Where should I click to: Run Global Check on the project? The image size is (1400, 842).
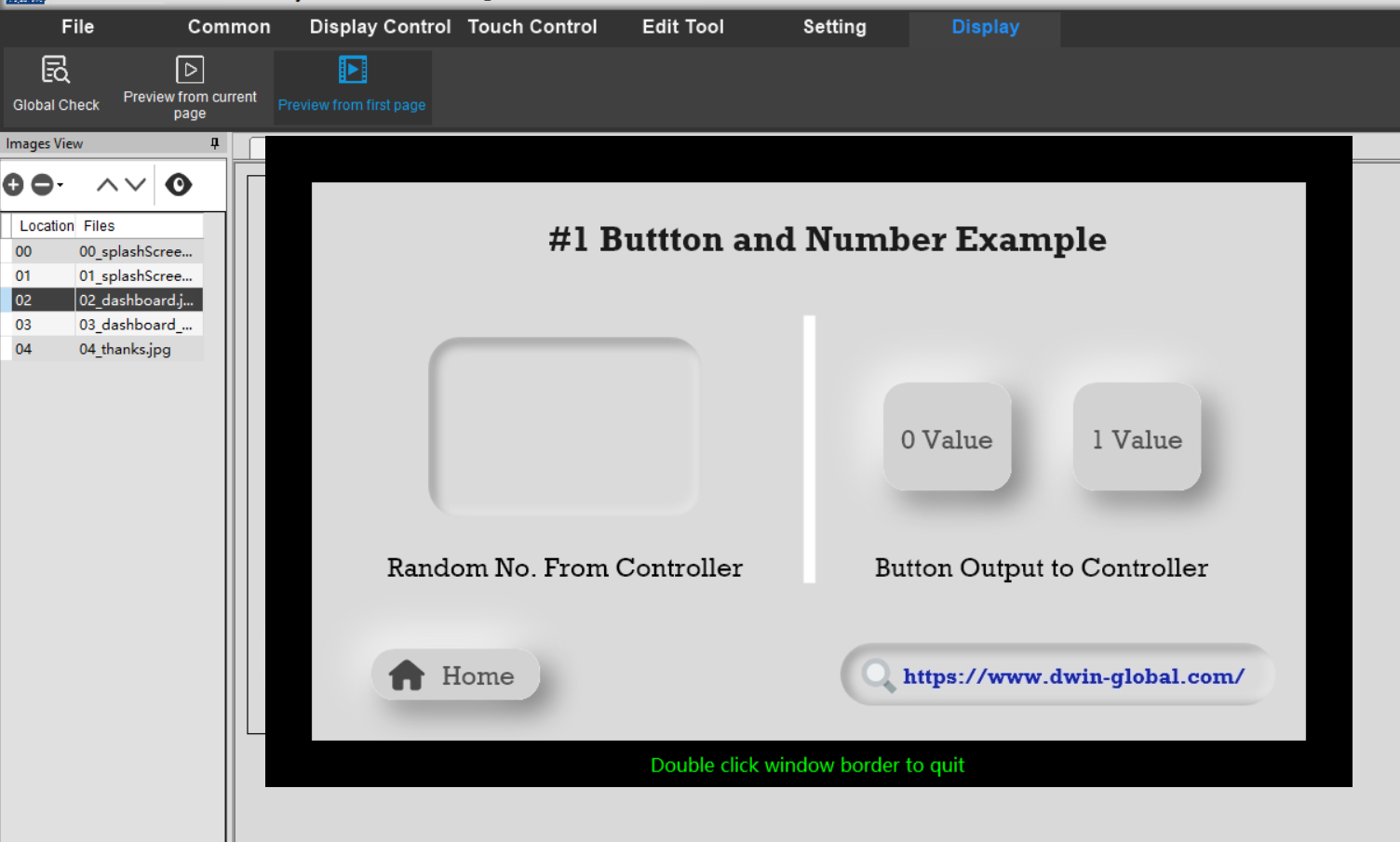(55, 82)
